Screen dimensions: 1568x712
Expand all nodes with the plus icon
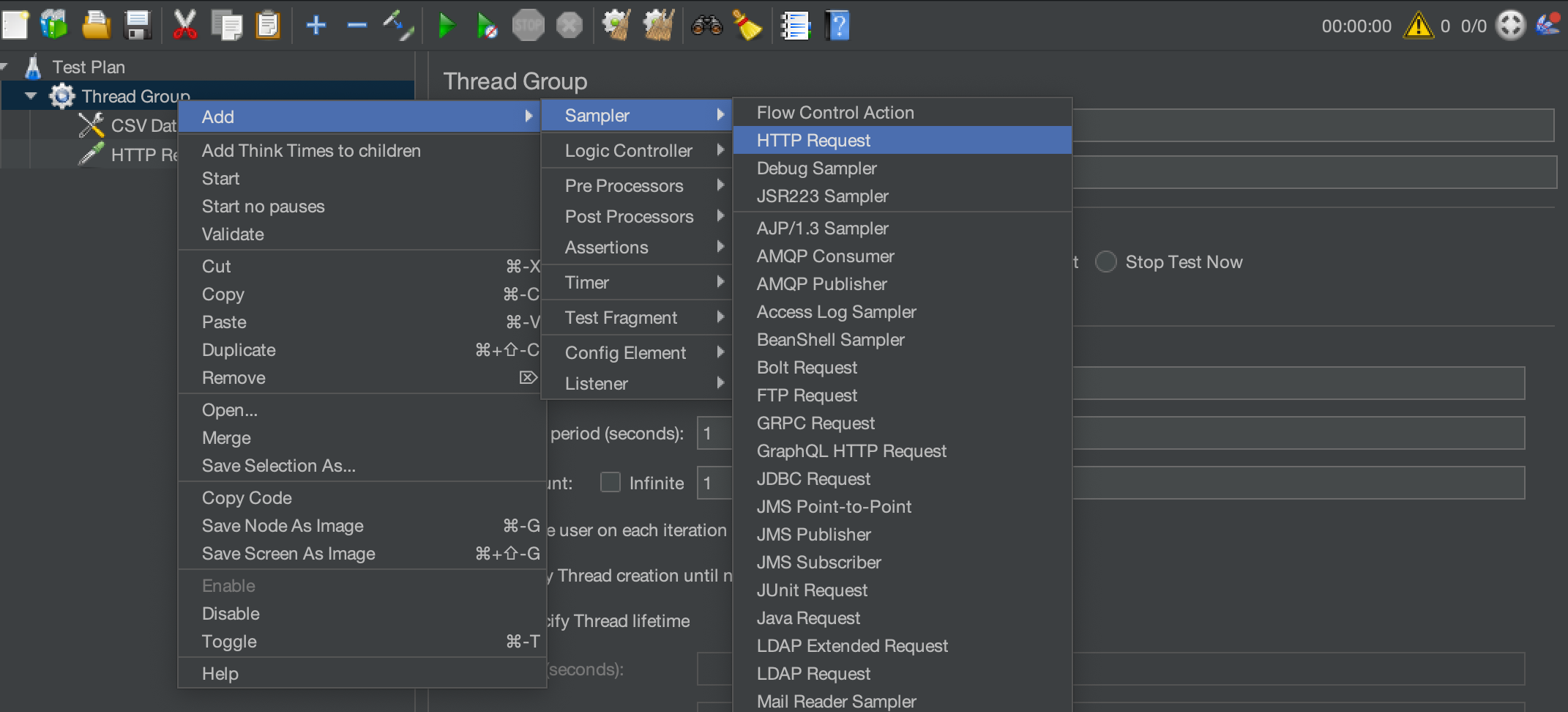point(316,26)
